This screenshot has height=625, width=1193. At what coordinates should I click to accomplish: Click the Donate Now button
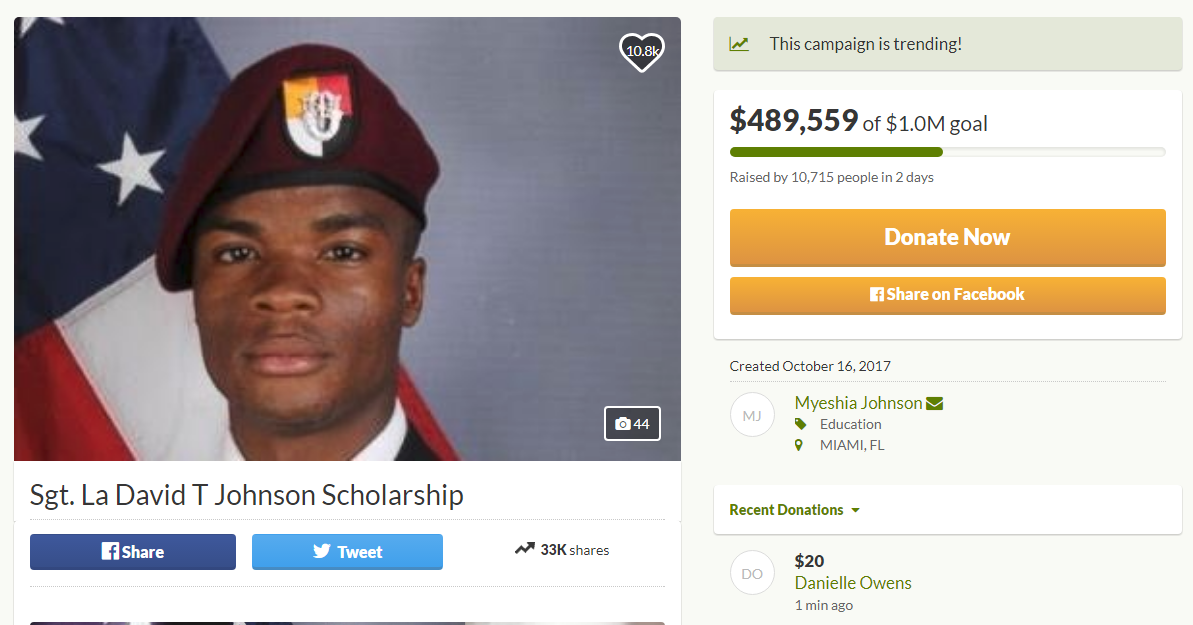946,237
